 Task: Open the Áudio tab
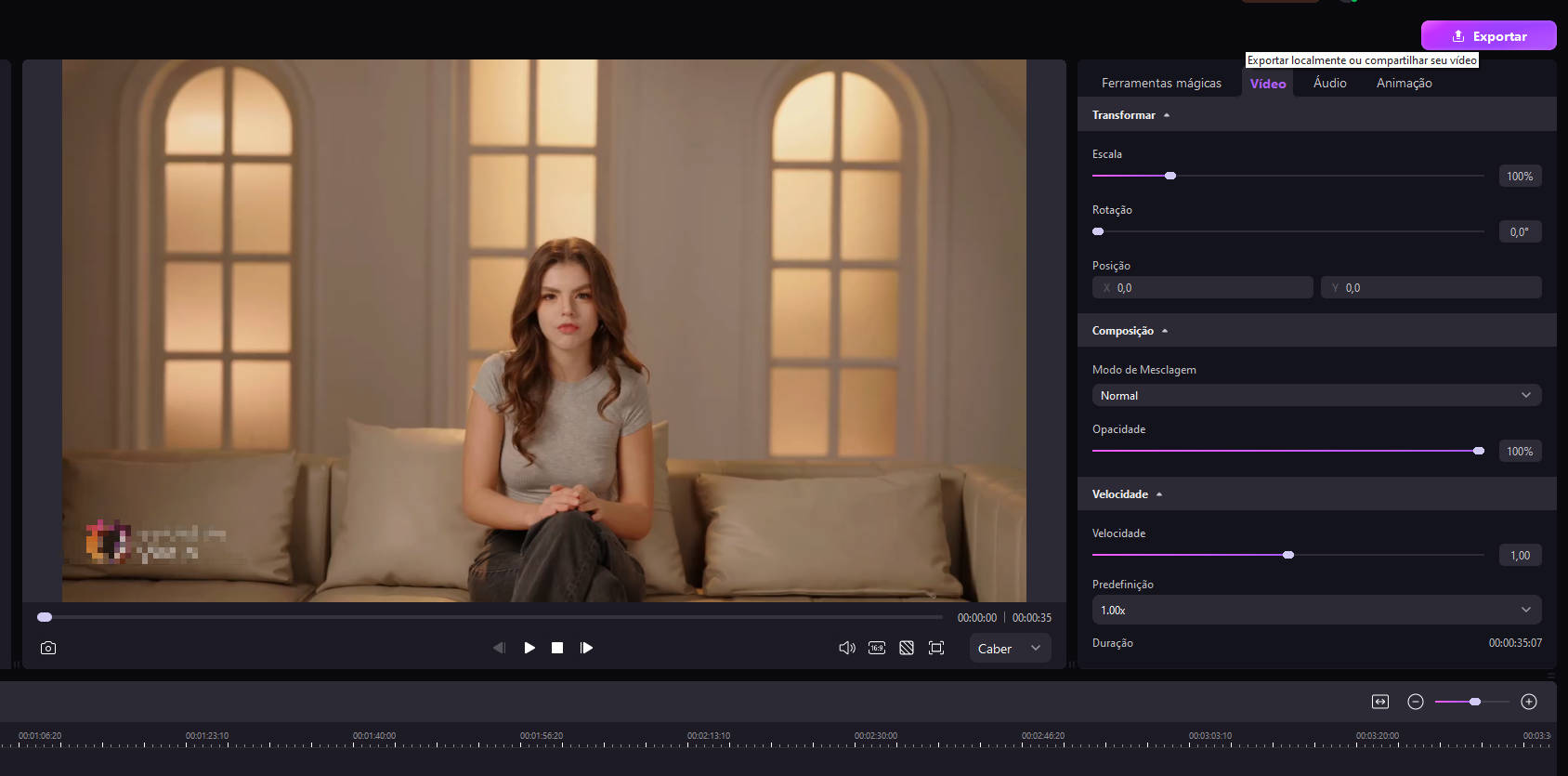pyautogui.click(x=1330, y=83)
